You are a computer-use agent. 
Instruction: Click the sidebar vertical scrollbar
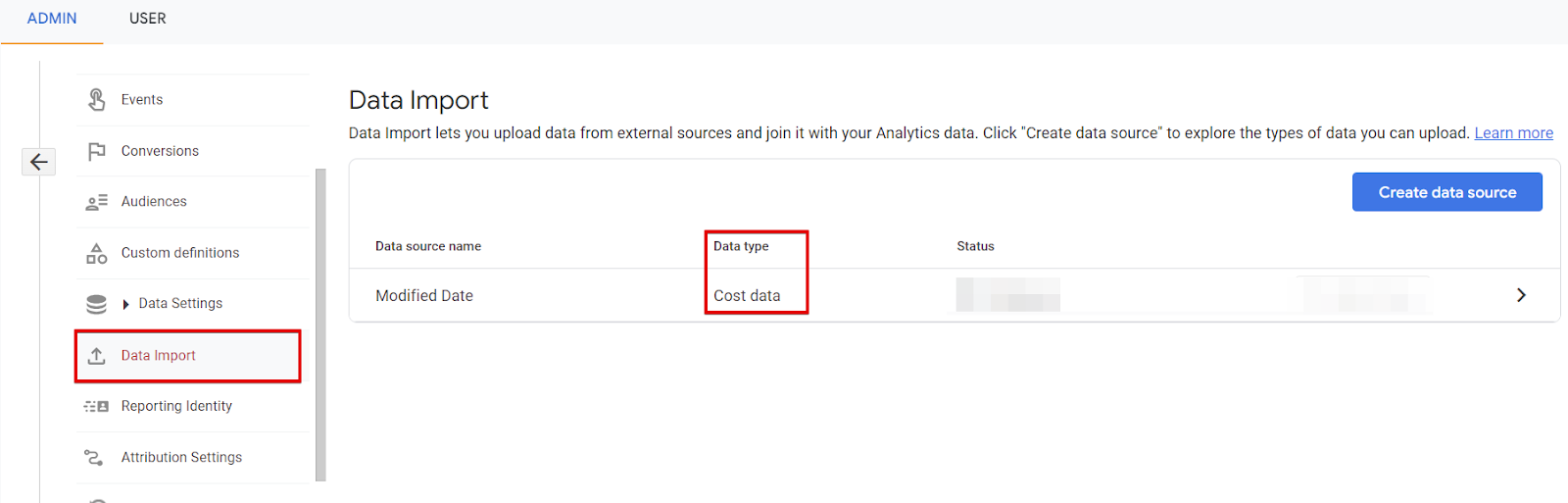pyautogui.click(x=320, y=324)
